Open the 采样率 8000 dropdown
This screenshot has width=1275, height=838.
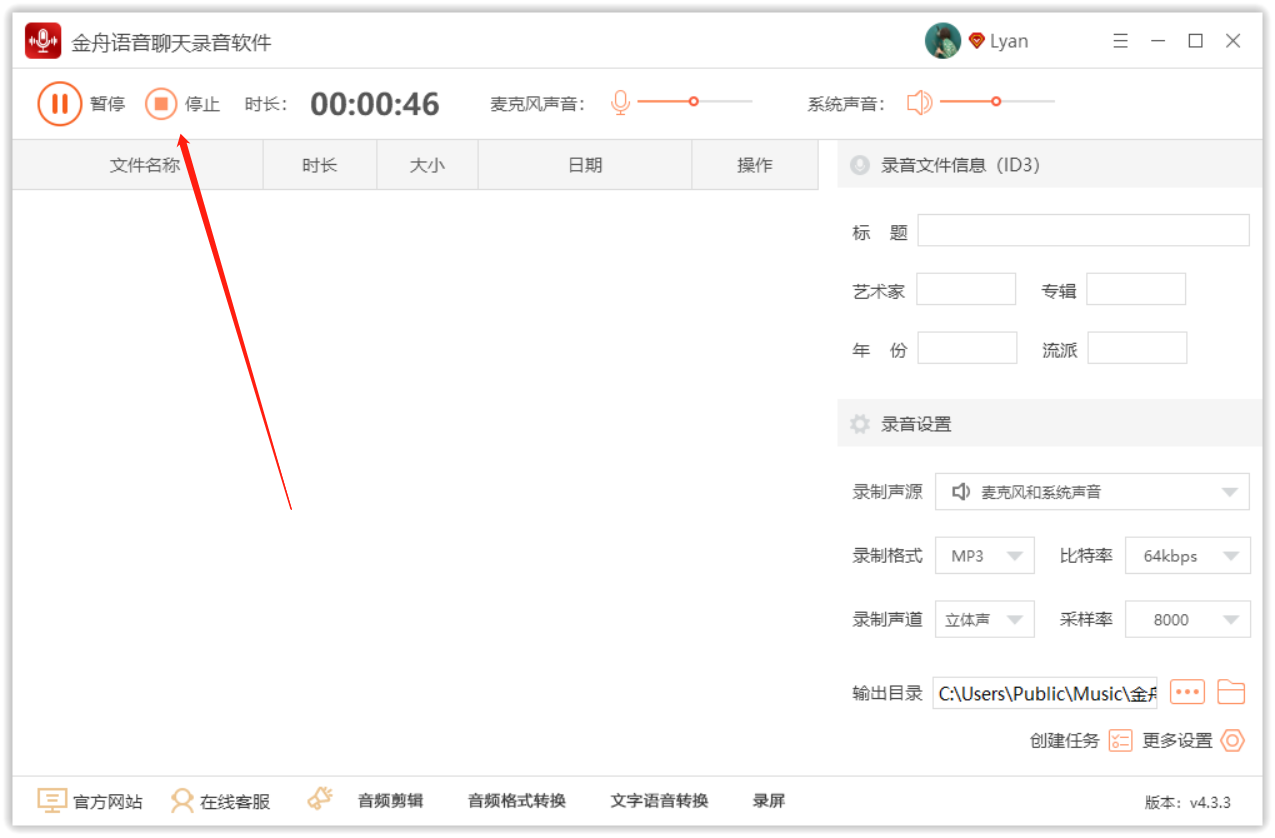point(1188,619)
